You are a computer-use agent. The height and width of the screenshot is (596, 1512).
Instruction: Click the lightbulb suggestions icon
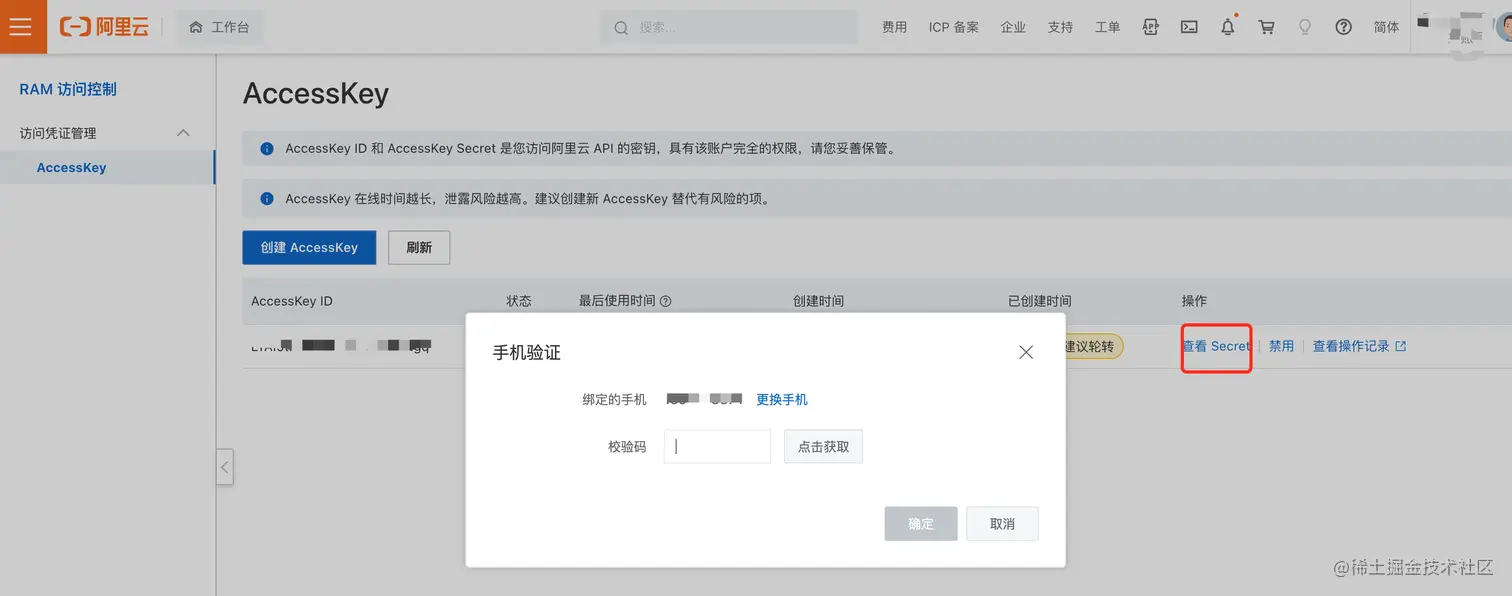pyautogui.click(x=1305, y=27)
